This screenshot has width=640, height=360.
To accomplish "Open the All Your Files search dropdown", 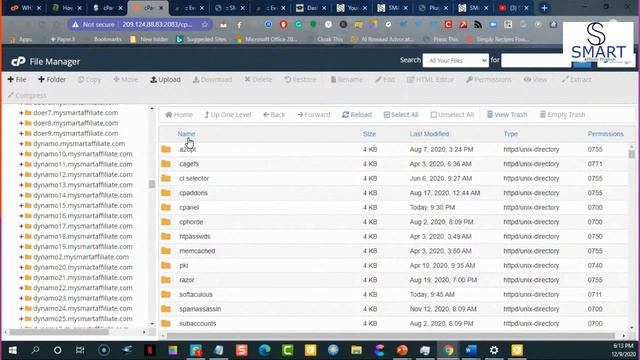I will [456, 60].
